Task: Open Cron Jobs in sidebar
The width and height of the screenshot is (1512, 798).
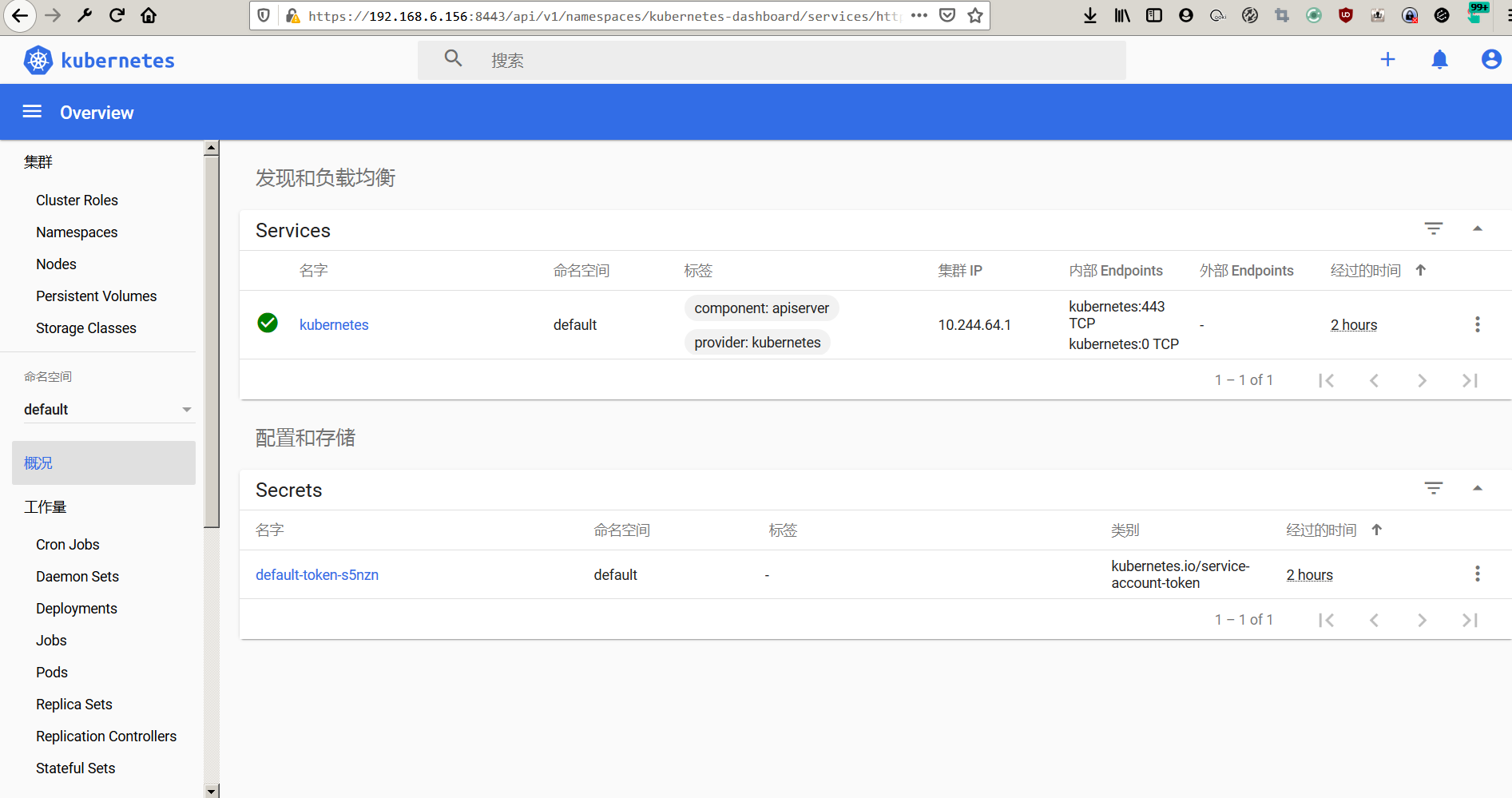Action: coord(68,545)
